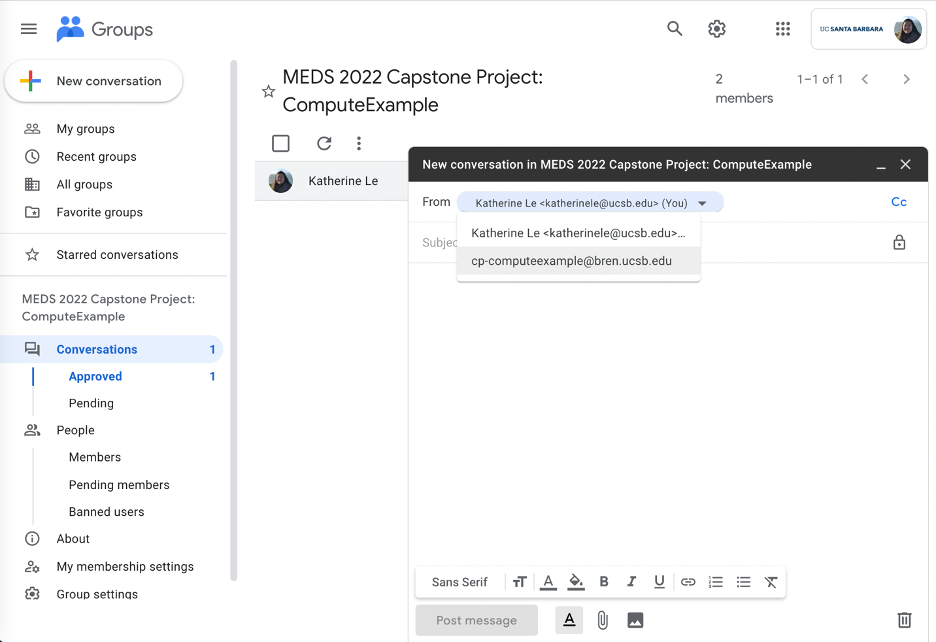The height and width of the screenshot is (642, 936).
Task: Choose Katherine Le as the sender
Action: [x=578, y=233]
